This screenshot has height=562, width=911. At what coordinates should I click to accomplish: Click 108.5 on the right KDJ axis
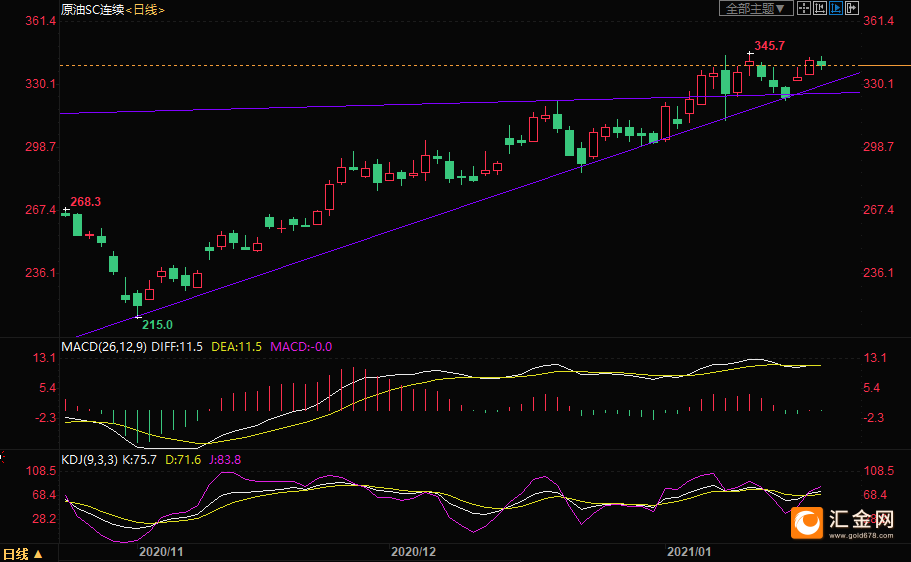tap(878, 471)
